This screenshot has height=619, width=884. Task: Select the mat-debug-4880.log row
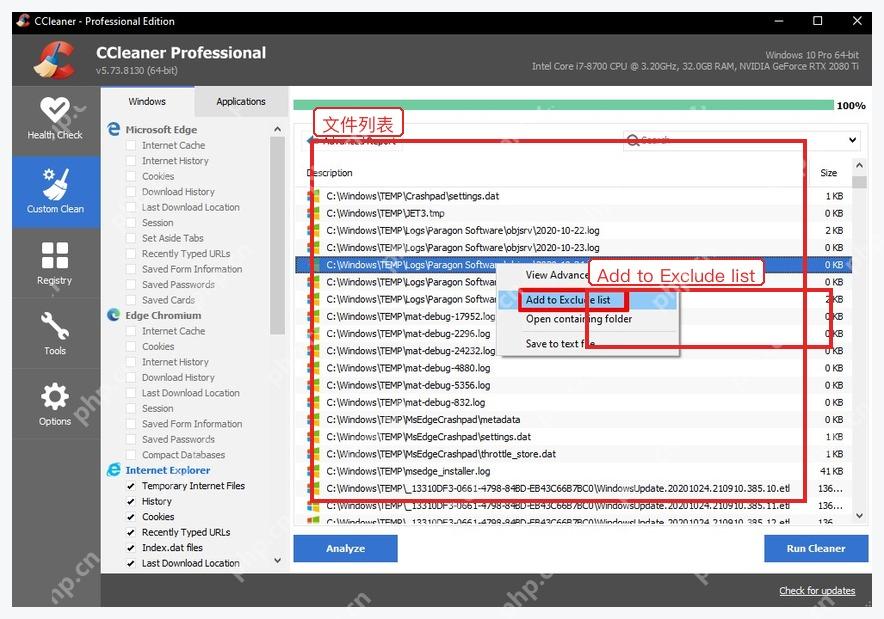click(573, 368)
